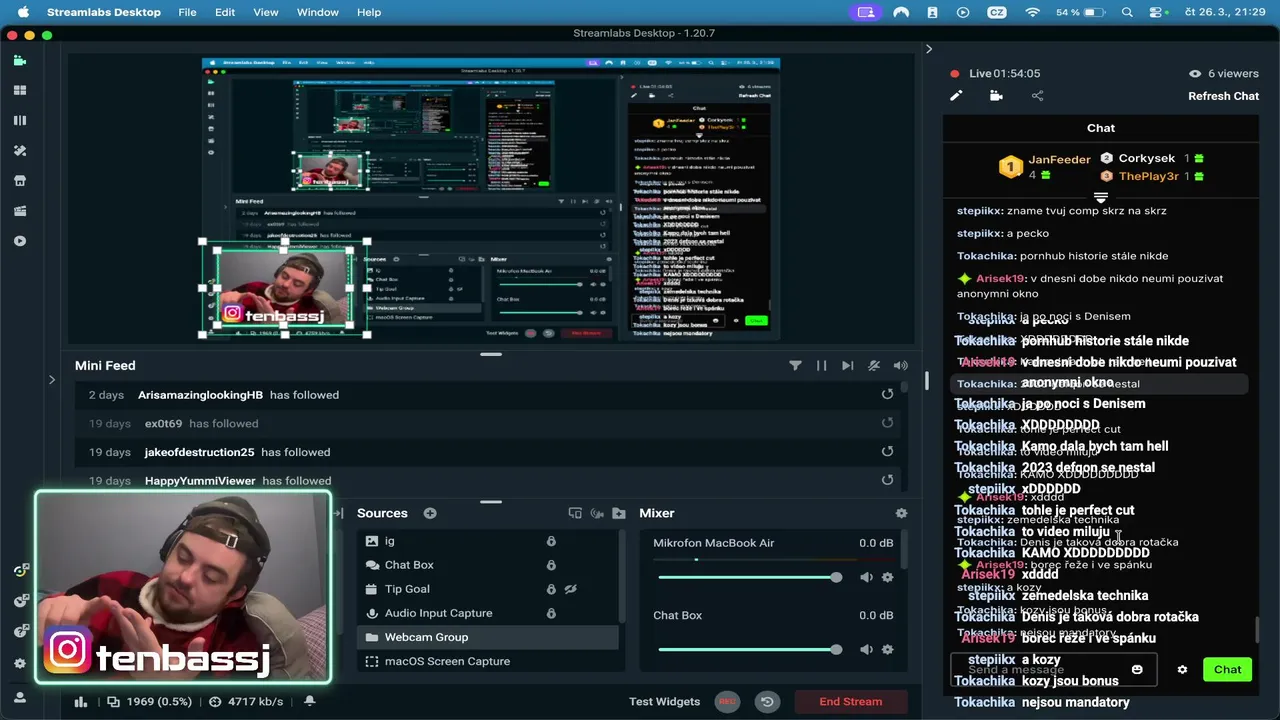The width and height of the screenshot is (1280, 720).
Task: Open the Window menu
Action: [x=318, y=12]
